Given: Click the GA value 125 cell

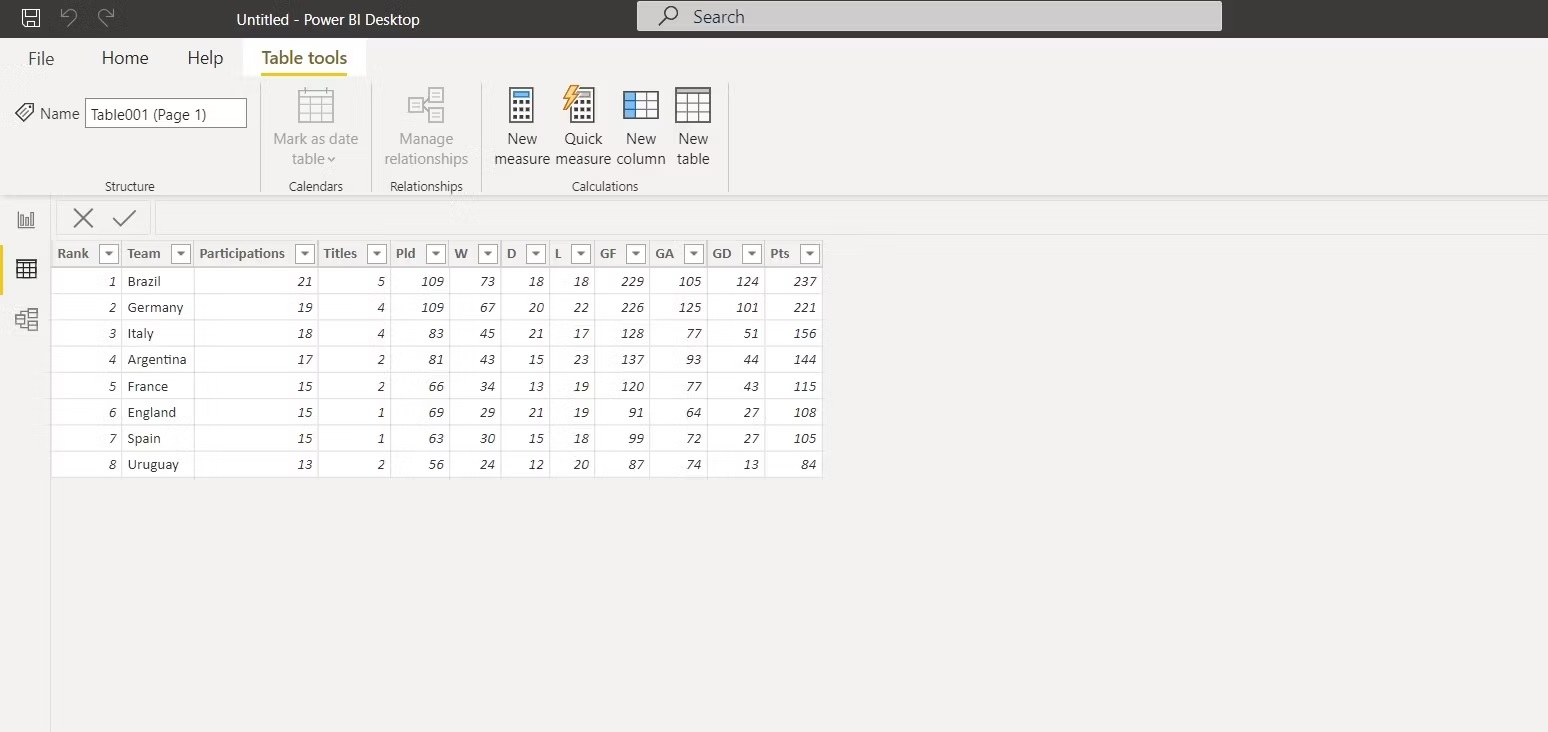Looking at the screenshot, I should 679,307.
